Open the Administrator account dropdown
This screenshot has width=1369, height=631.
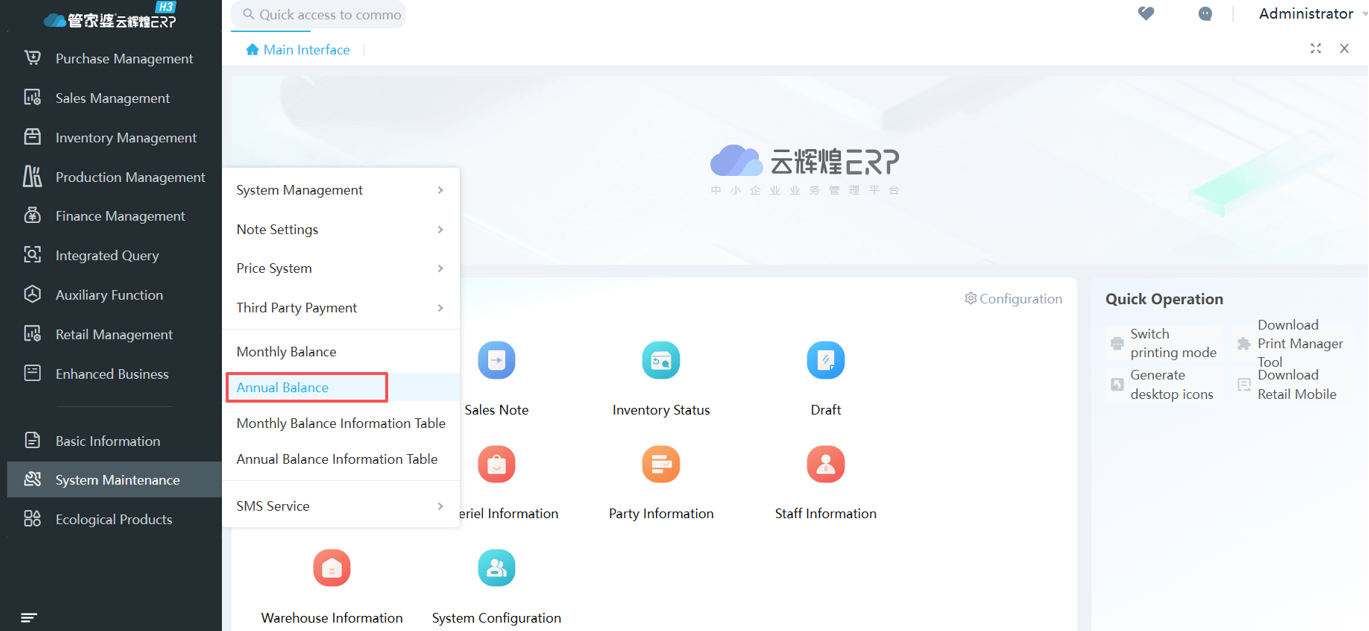[x=1310, y=14]
